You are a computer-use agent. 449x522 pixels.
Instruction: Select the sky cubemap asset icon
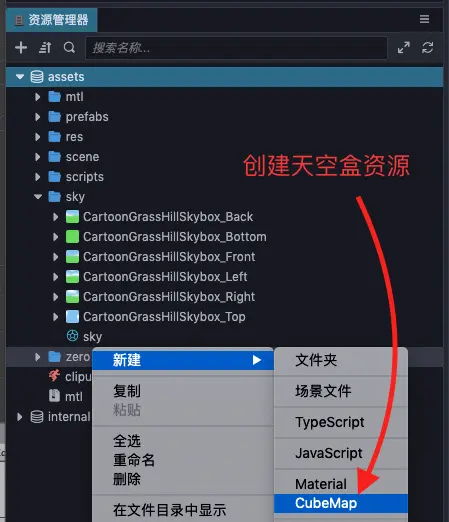click(72, 336)
